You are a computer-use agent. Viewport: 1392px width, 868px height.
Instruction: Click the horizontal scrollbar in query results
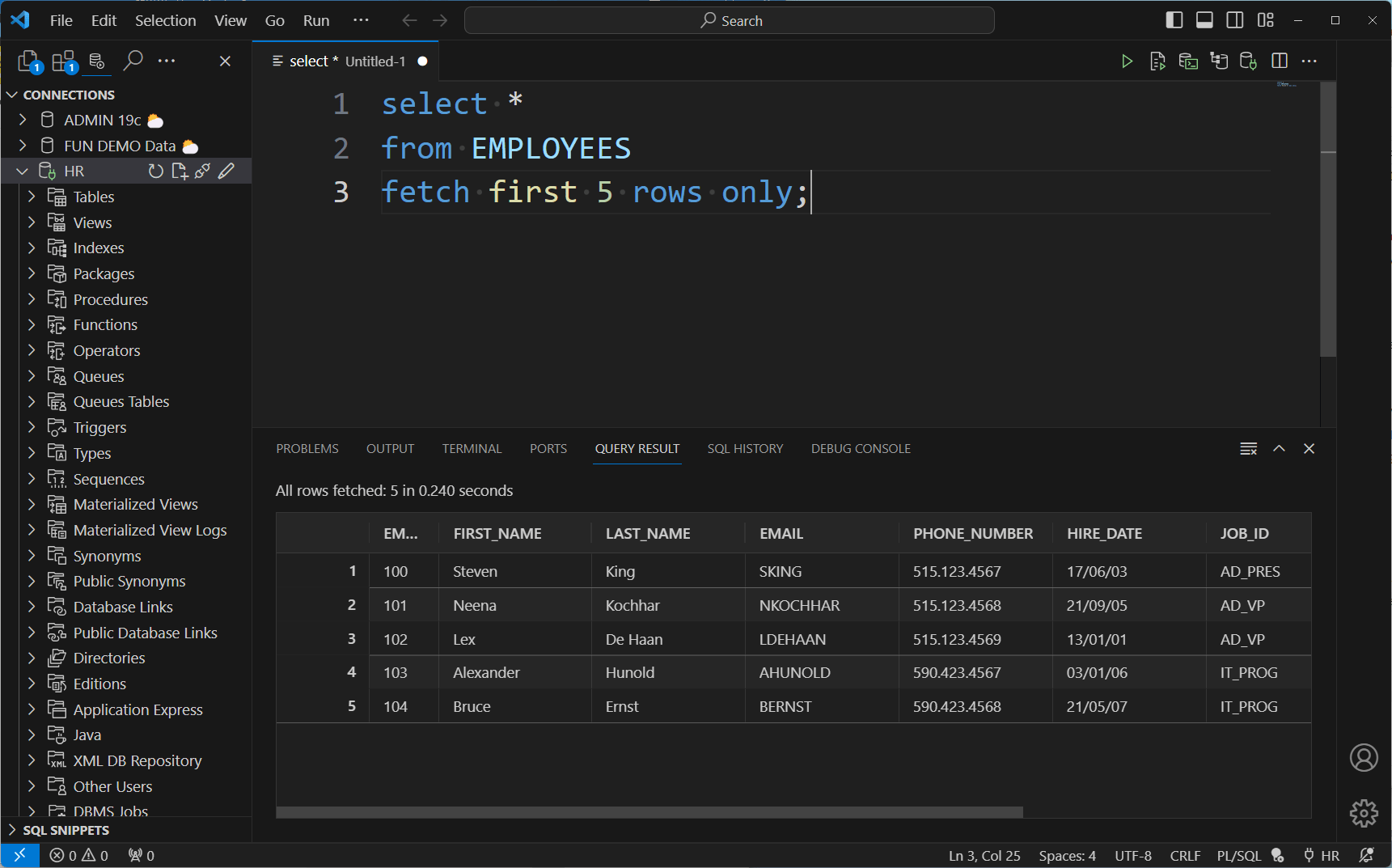649,812
